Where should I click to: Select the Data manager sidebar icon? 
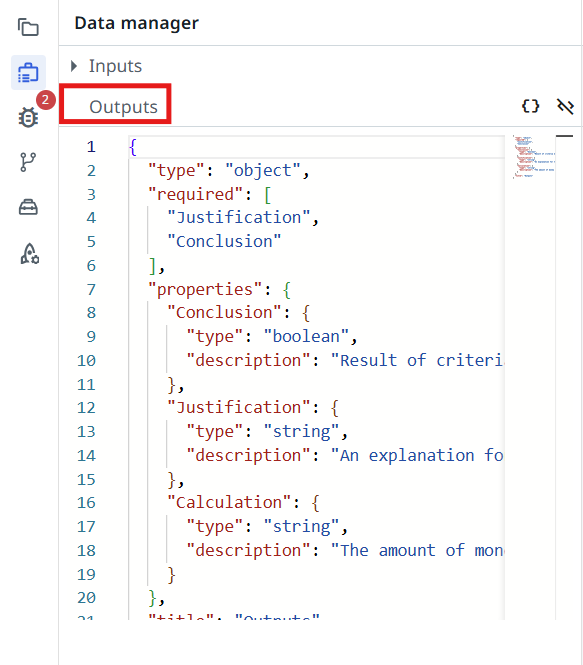28,73
